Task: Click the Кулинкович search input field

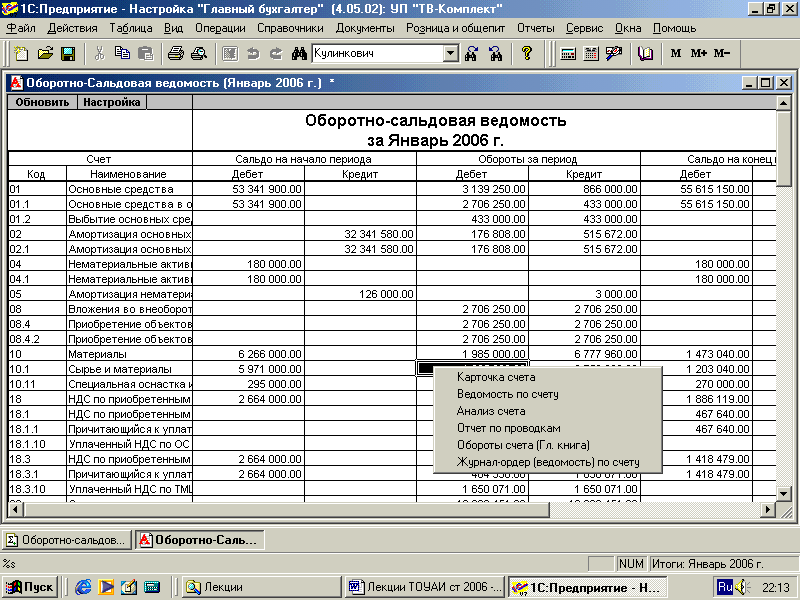Action: tap(378, 53)
